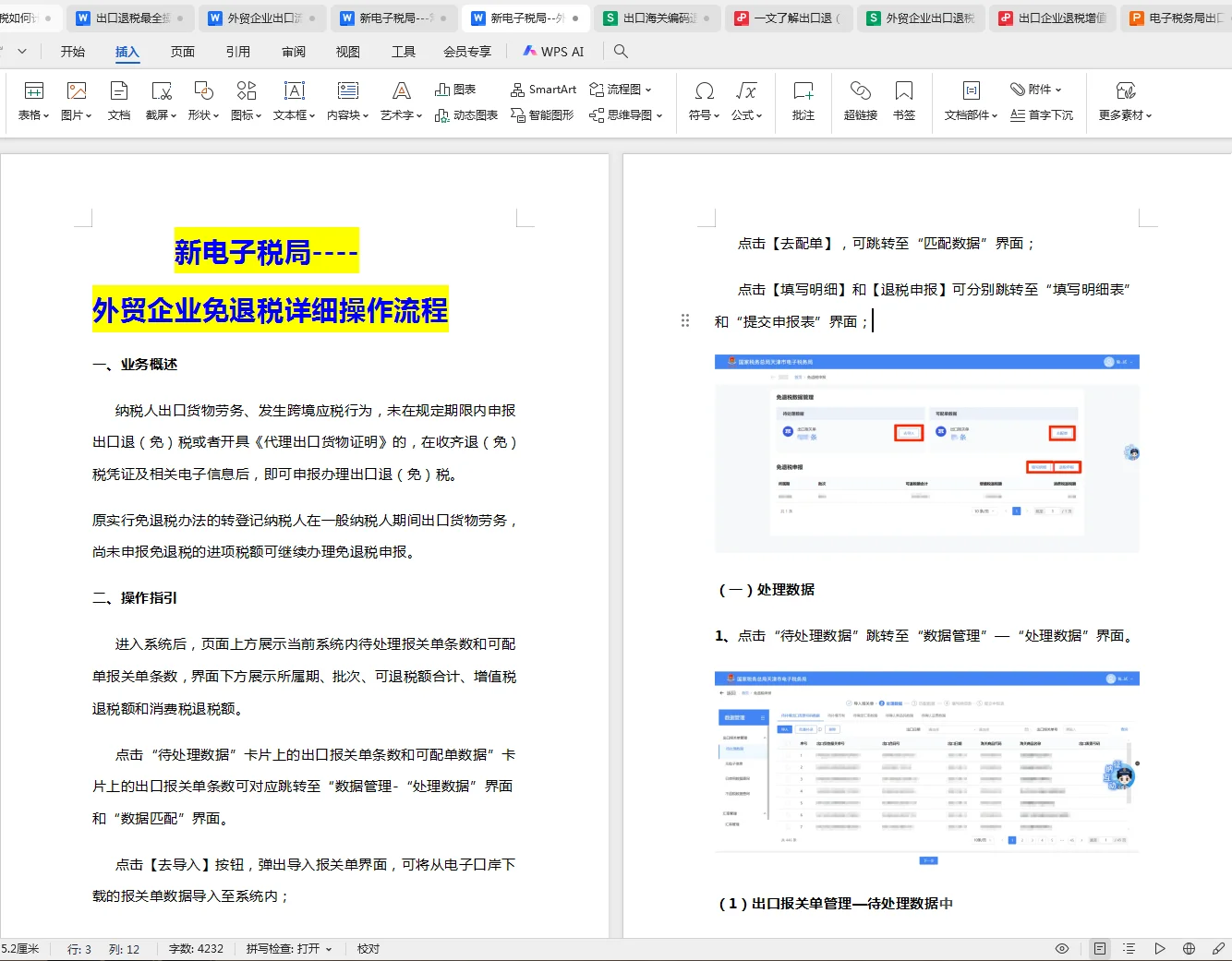
Task: Launch WPS AI from the toolbar
Action: point(552,52)
